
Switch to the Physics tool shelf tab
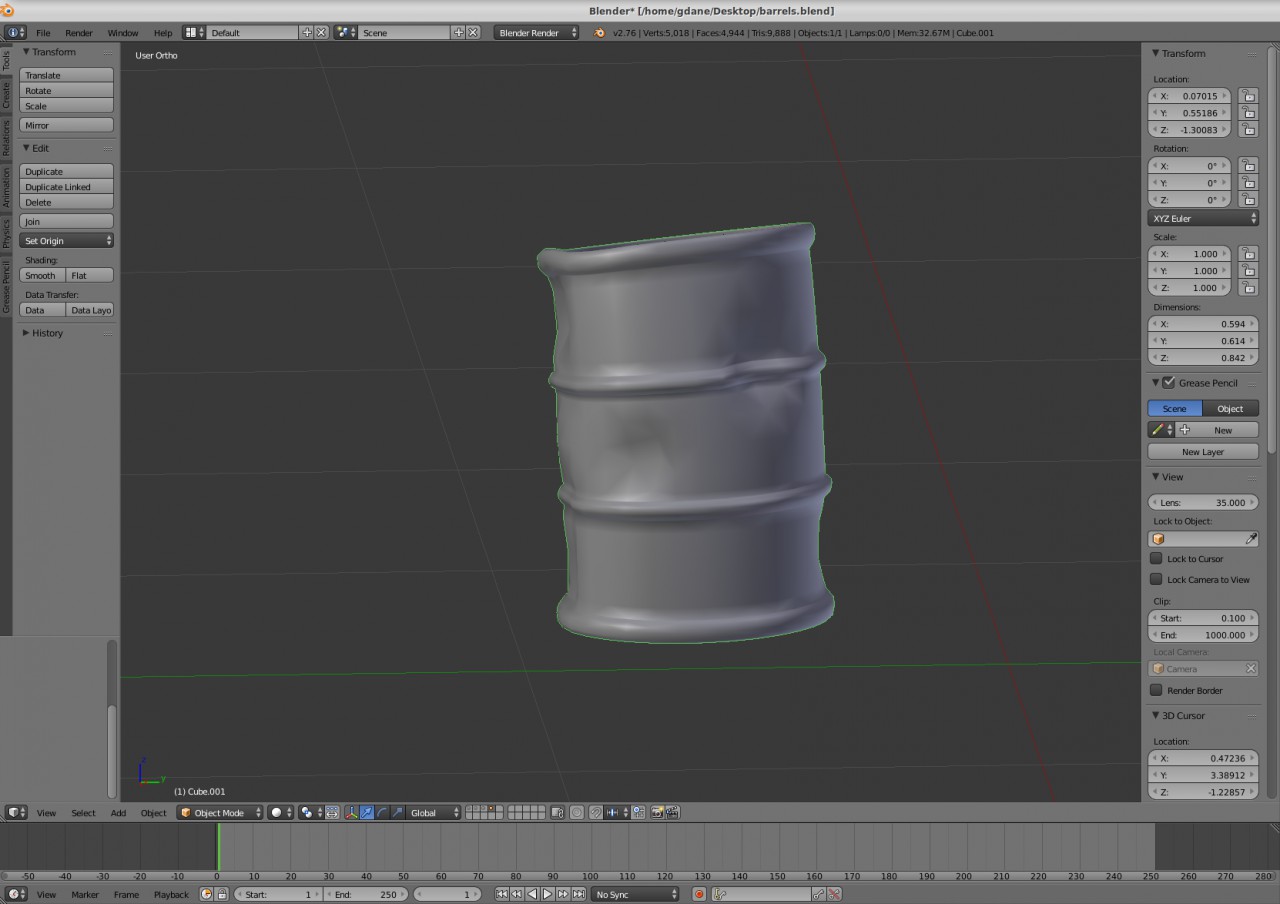(6, 234)
